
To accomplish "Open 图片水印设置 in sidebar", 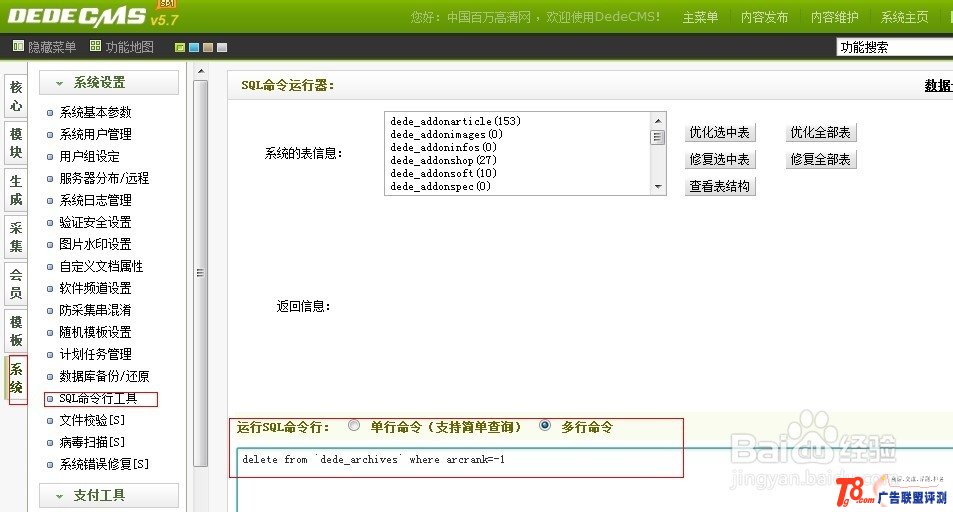I will tap(95, 244).
